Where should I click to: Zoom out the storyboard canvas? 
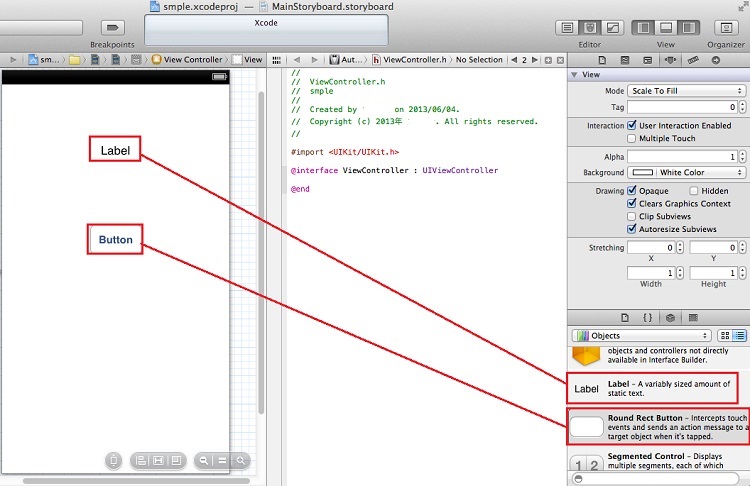[x=204, y=460]
